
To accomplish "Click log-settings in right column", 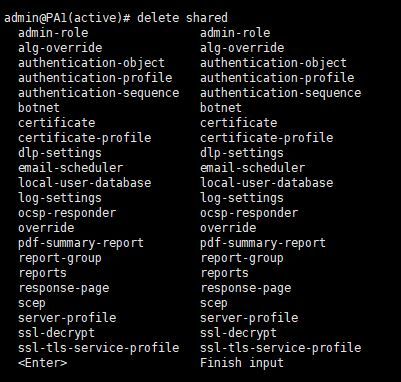I will [x=242, y=198].
